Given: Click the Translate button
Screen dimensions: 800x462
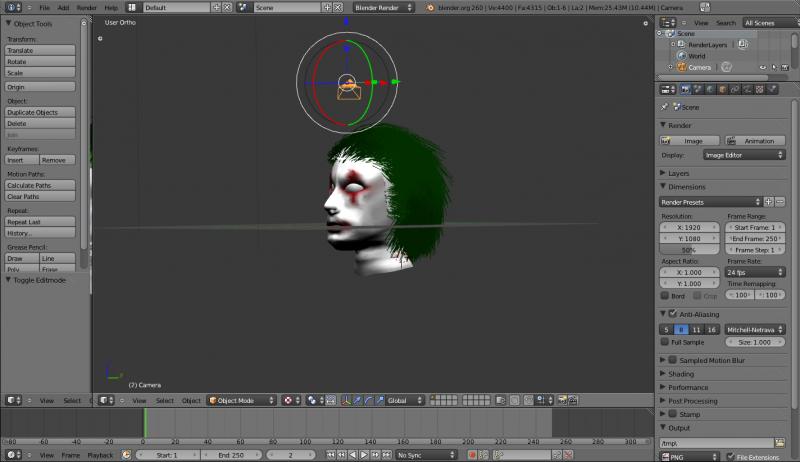Looking at the screenshot, I should point(40,50).
